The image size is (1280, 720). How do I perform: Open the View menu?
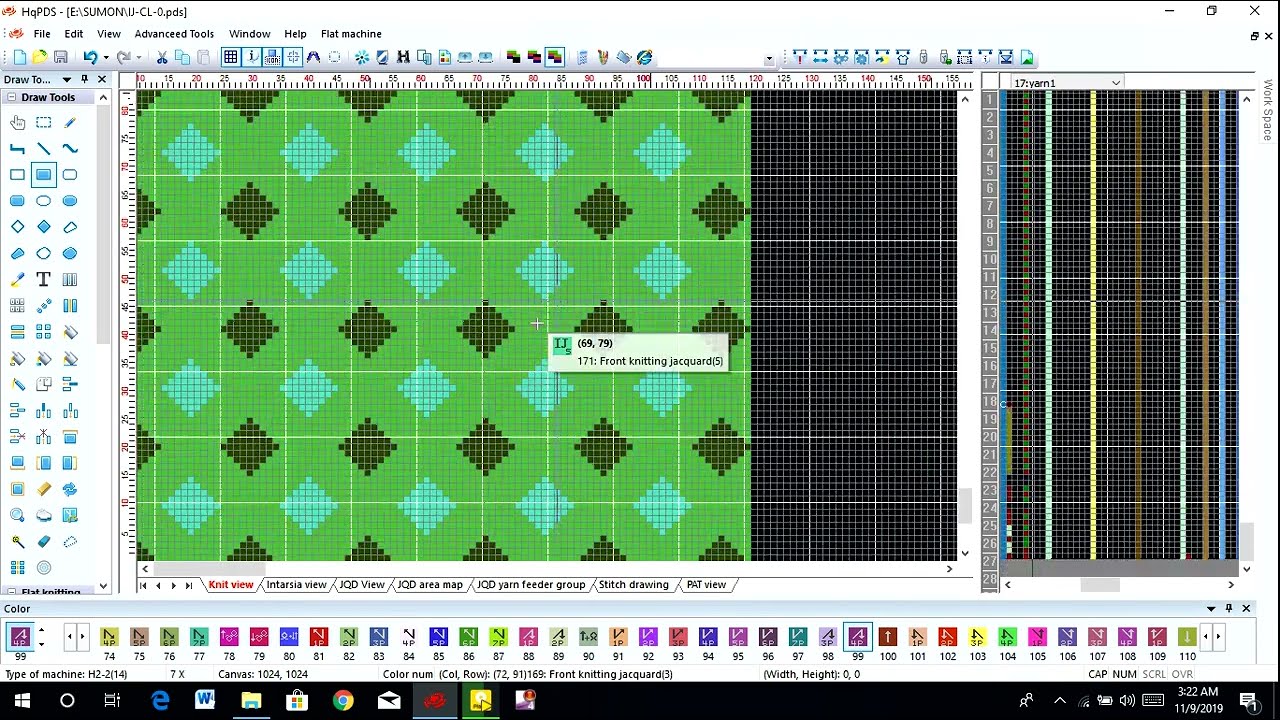pos(109,34)
